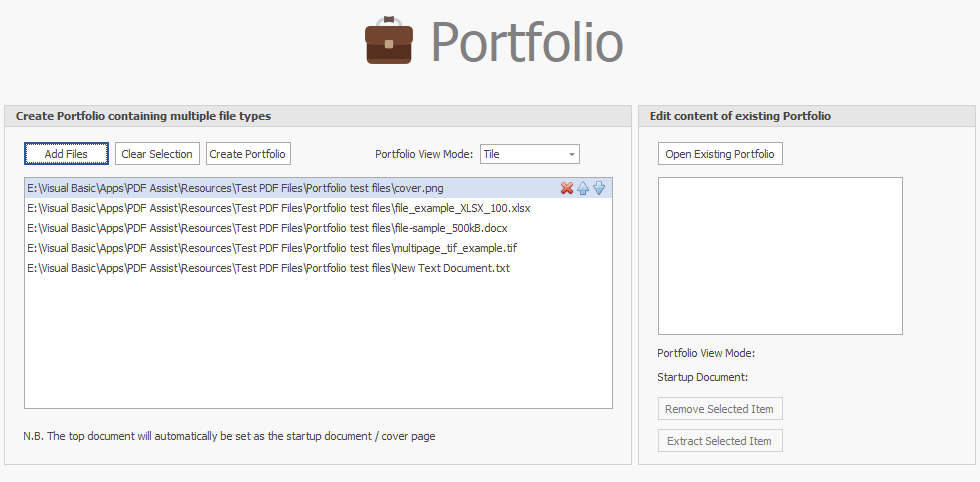Click the Extract Selected Item button

(x=720, y=441)
